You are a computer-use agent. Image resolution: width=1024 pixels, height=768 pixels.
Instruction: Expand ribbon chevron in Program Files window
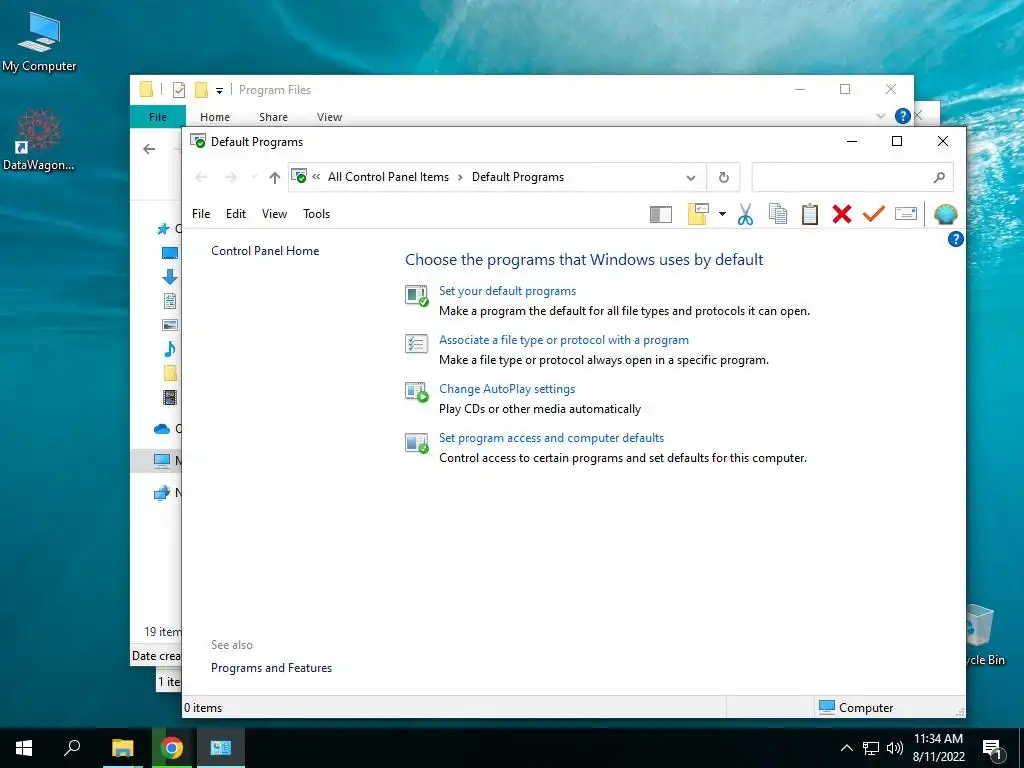[x=880, y=116]
